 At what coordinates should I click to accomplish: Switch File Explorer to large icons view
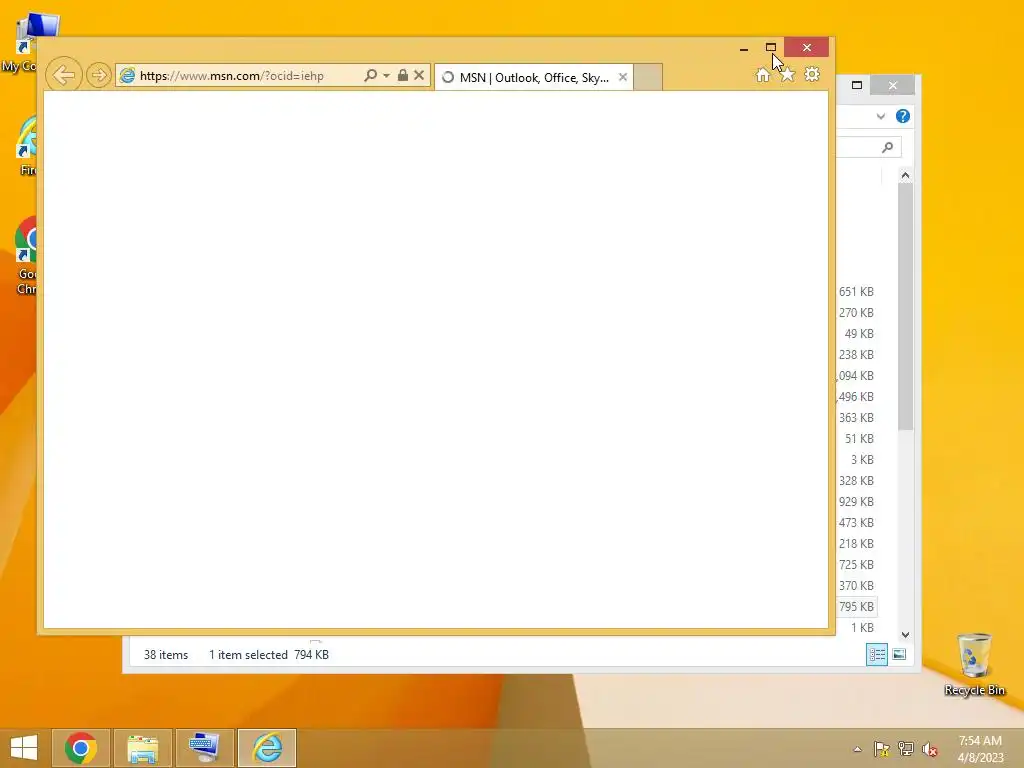(x=899, y=654)
